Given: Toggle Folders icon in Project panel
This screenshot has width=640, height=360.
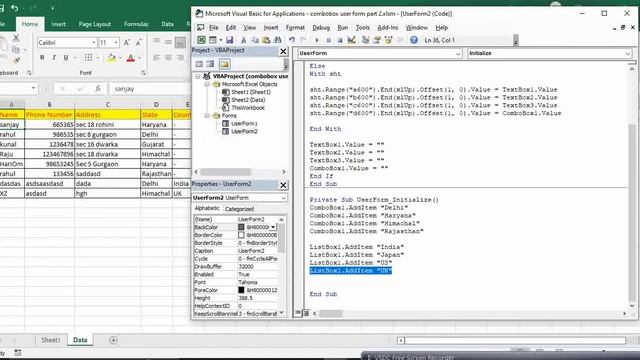Looking at the screenshot, I should (224, 64).
